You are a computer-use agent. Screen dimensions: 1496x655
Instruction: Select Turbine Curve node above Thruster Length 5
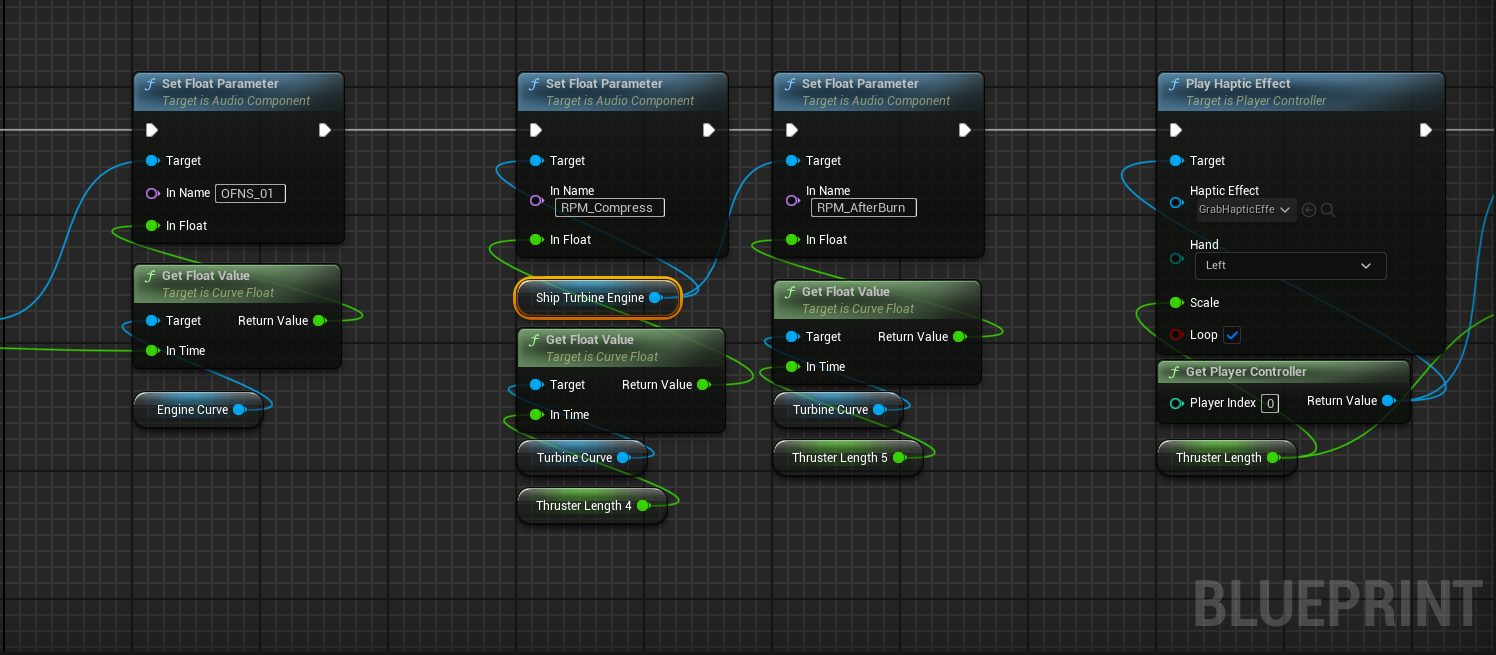coord(838,410)
